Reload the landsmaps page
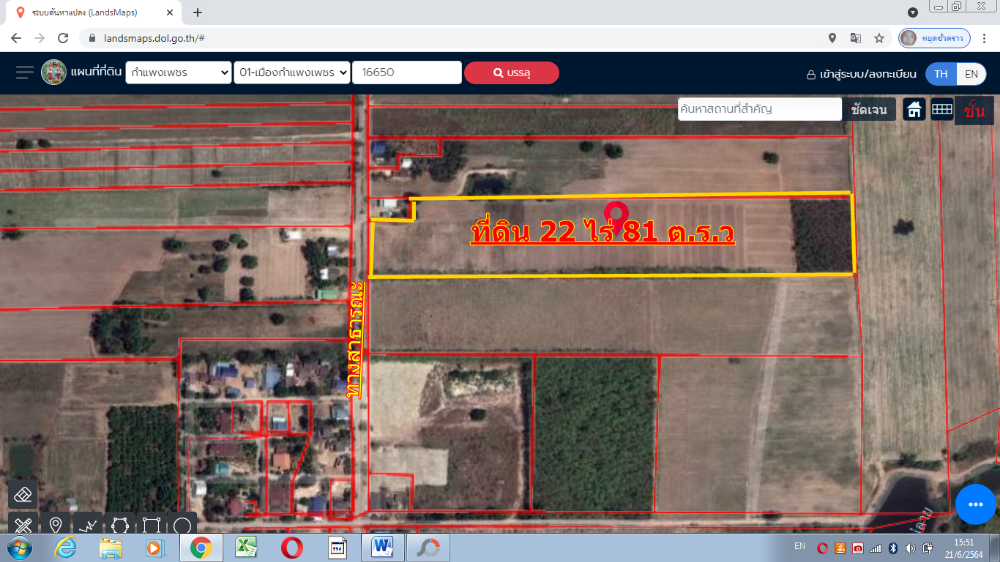This screenshot has height=562, width=1000. [x=62, y=38]
